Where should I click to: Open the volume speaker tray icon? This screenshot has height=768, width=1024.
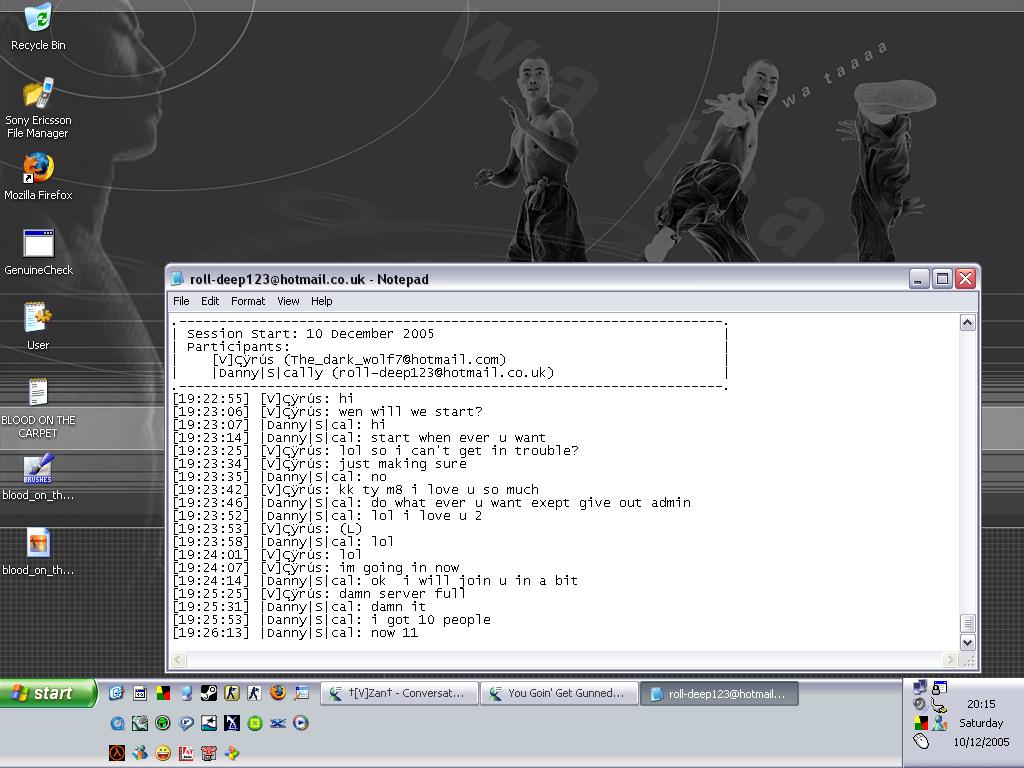[x=920, y=705]
